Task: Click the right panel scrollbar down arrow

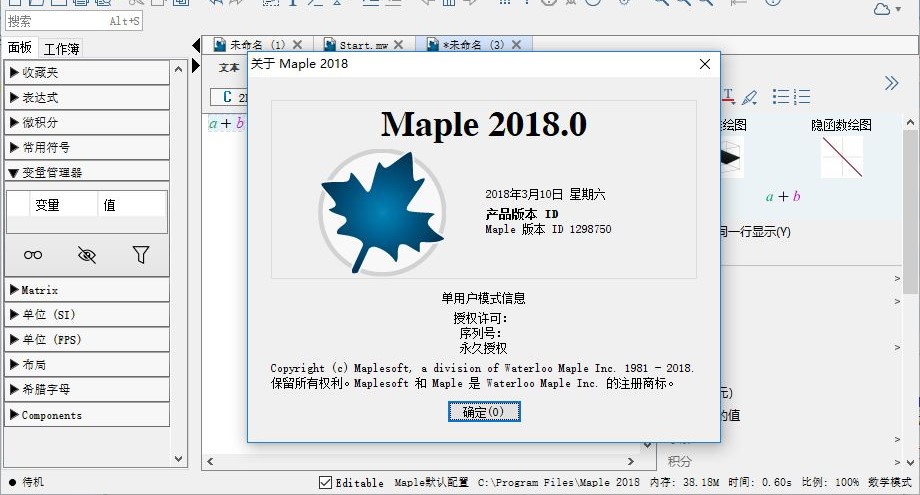Action: (x=910, y=462)
